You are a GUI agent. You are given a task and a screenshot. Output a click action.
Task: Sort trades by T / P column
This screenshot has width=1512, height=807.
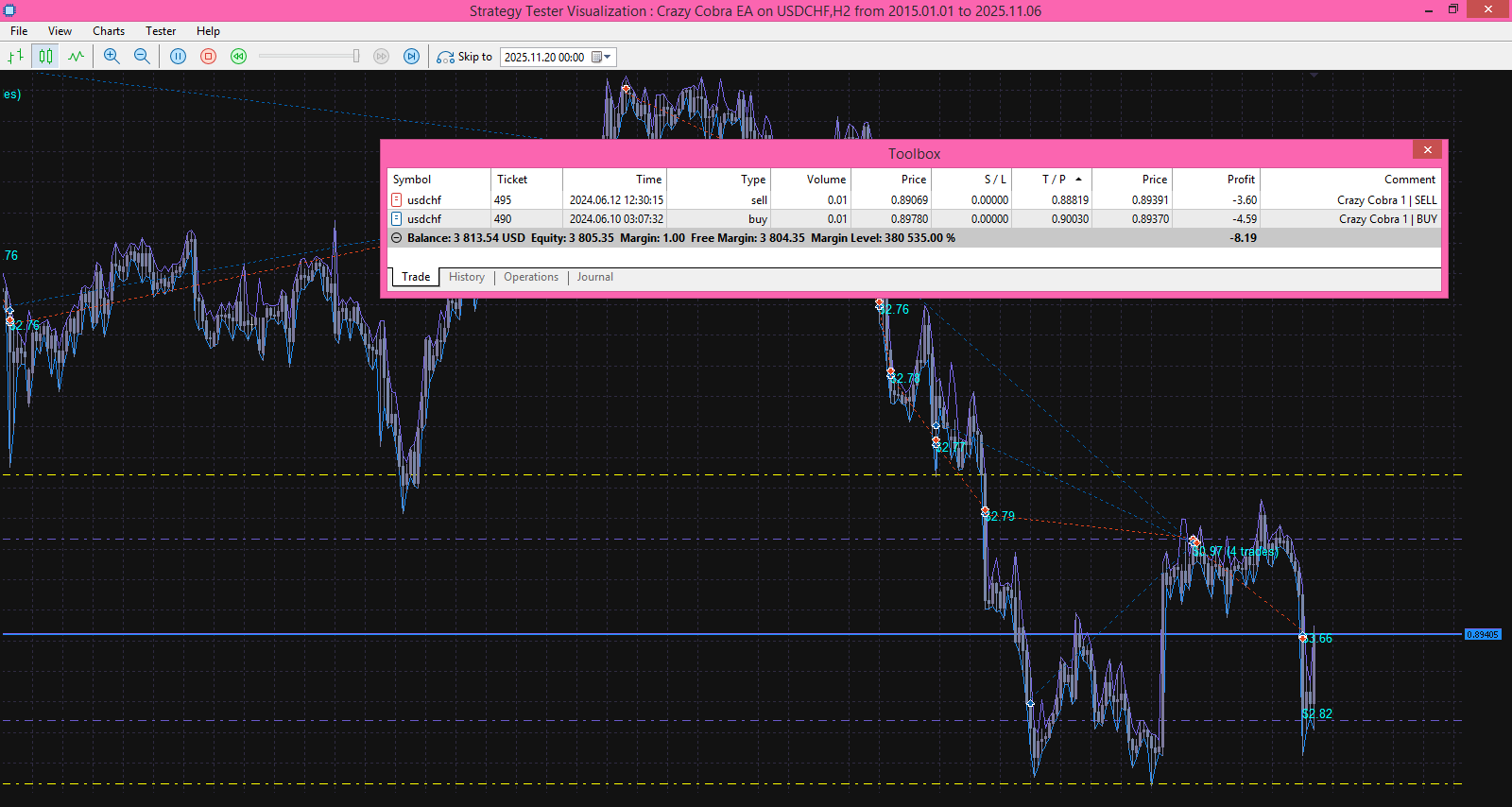1054,180
